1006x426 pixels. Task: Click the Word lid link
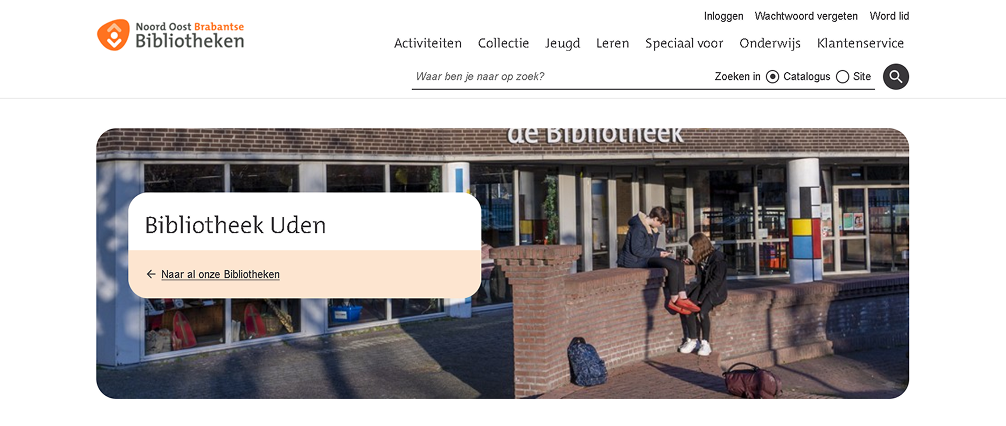[889, 16]
